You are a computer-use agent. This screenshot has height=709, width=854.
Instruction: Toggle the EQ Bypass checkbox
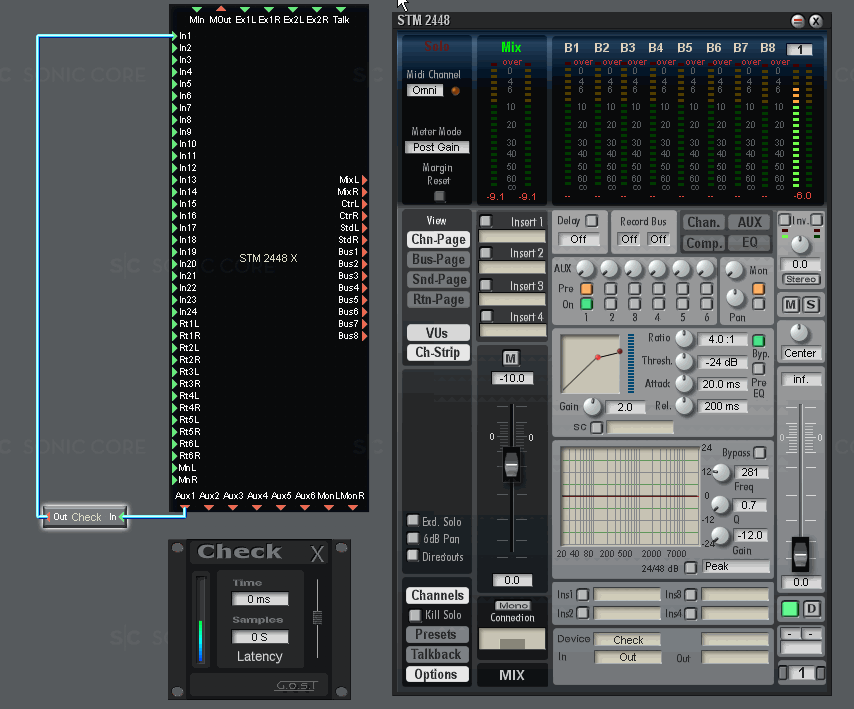point(760,453)
